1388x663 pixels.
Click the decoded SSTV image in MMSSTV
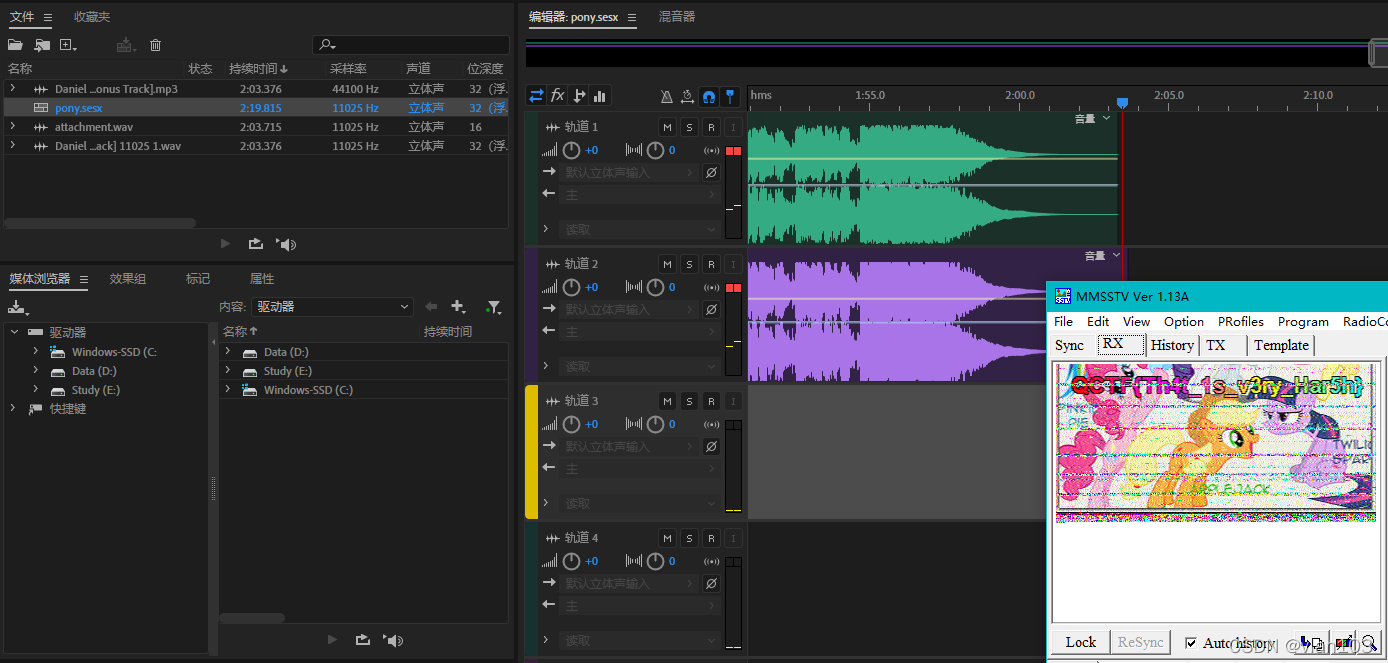click(1216, 443)
